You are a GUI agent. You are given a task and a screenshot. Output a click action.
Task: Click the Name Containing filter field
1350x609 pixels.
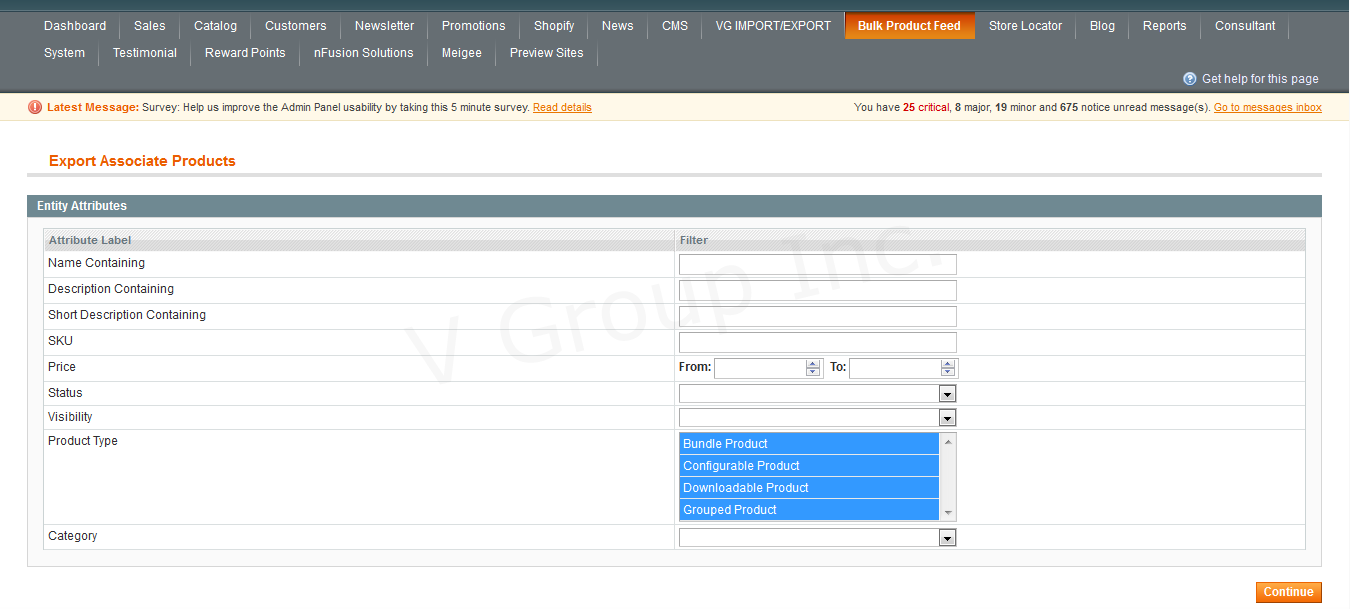pyautogui.click(x=817, y=264)
